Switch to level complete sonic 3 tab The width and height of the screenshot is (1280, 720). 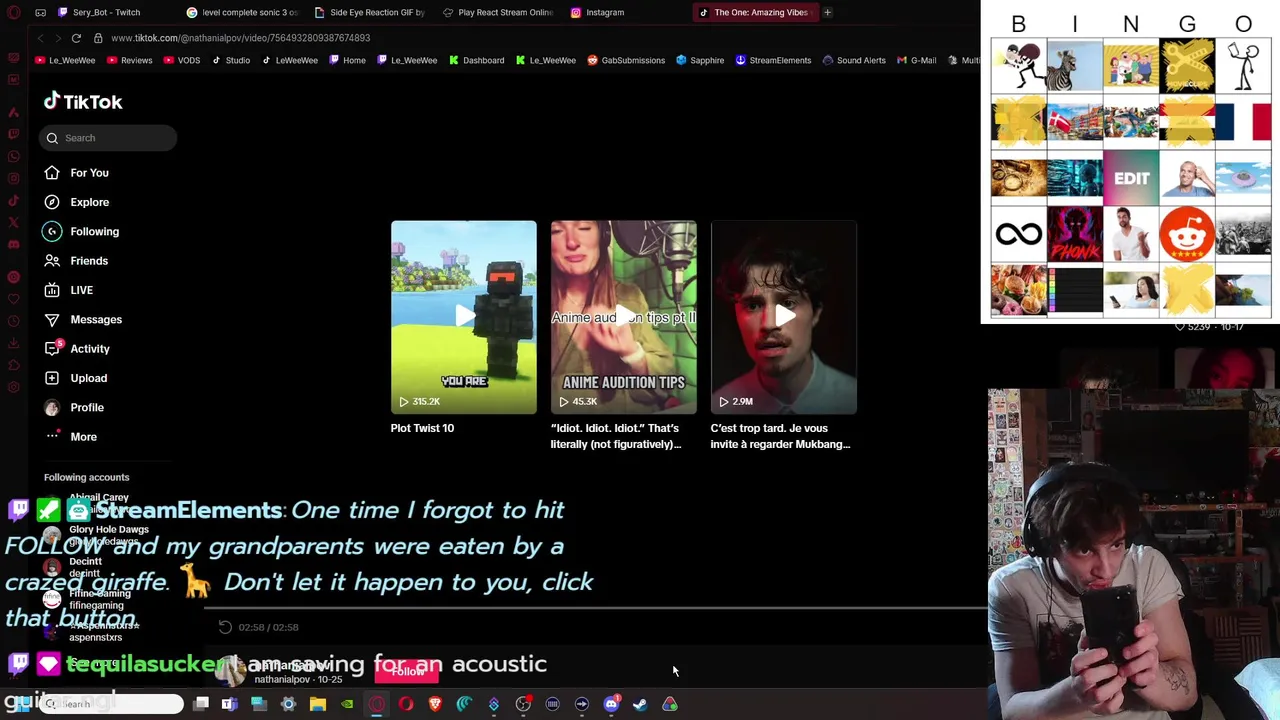(243, 12)
